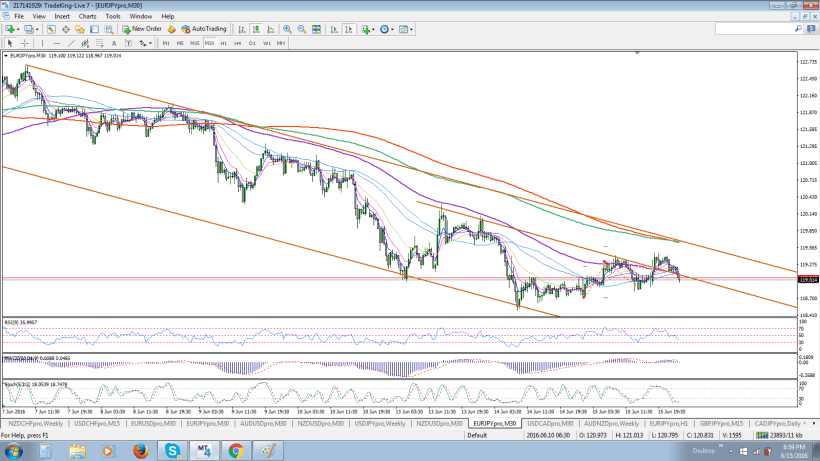Viewport: 820px width, 461px height.
Task: Toggle the Data Window crosshair icon
Action: point(65,29)
